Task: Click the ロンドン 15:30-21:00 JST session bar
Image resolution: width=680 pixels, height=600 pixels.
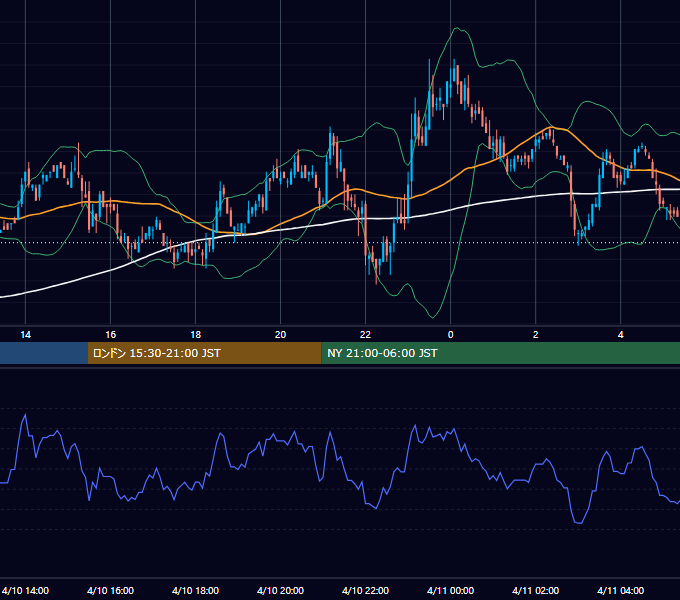Action: [x=204, y=353]
